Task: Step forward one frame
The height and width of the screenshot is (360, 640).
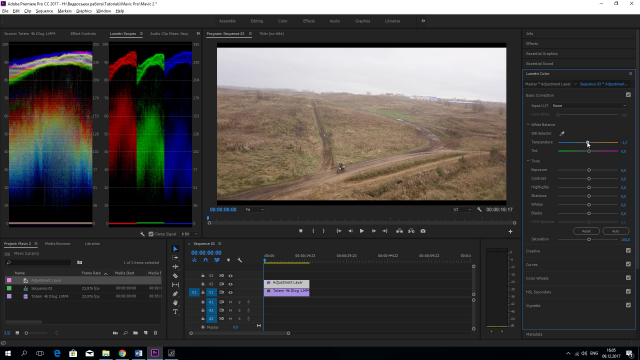Action: point(373,231)
